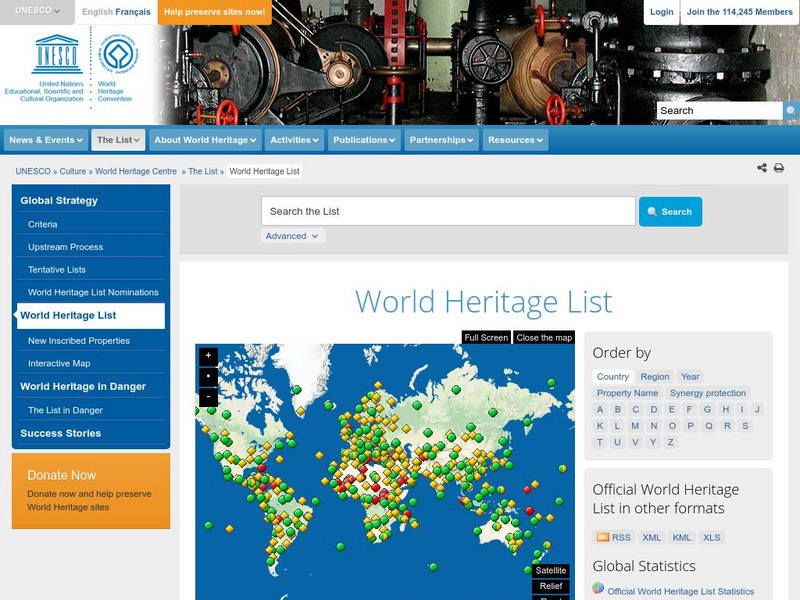Switch map to Relief view

pos(551,587)
